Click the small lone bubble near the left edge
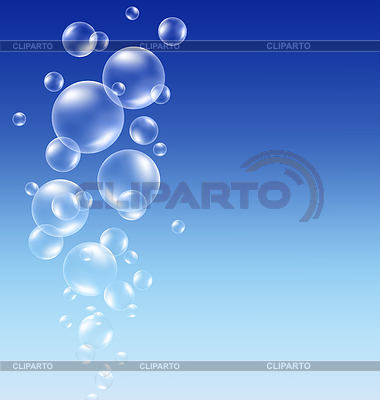Screen dimensions: 380x400 19,119
